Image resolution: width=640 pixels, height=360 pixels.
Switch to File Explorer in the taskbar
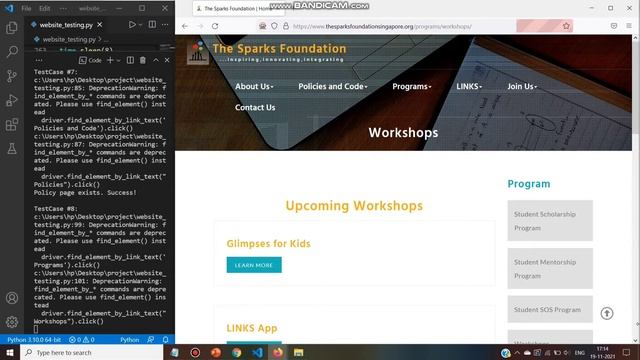pos(298,352)
